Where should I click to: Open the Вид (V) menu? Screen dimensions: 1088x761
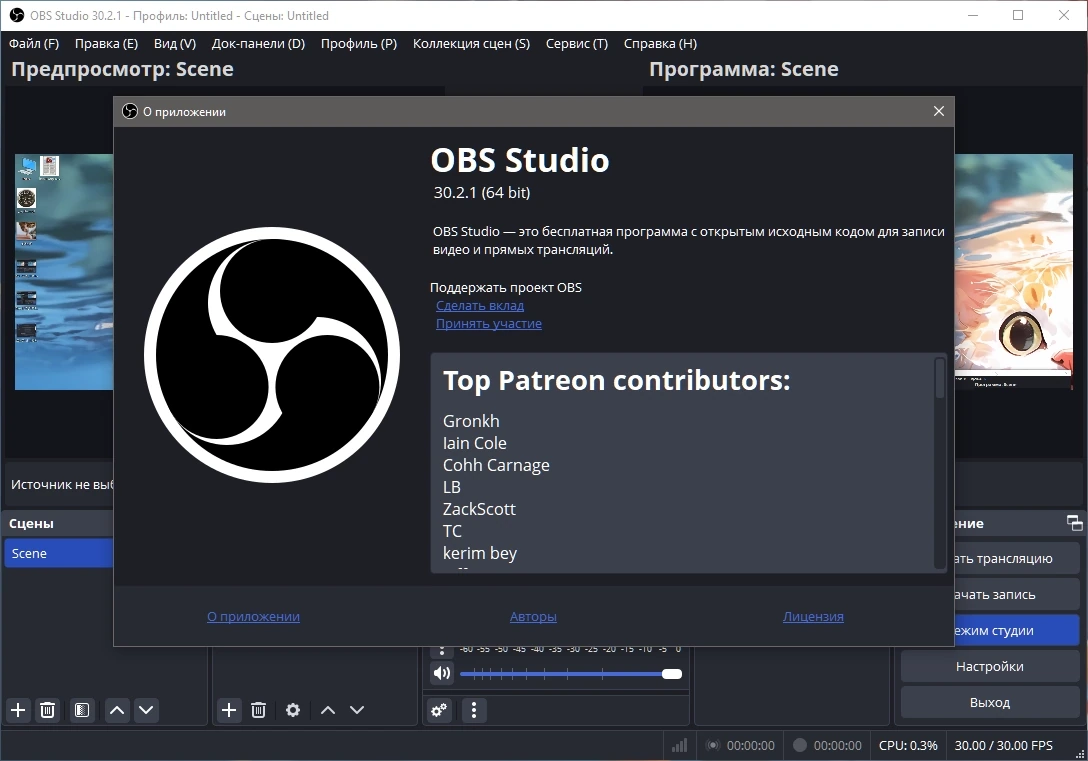tap(175, 43)
